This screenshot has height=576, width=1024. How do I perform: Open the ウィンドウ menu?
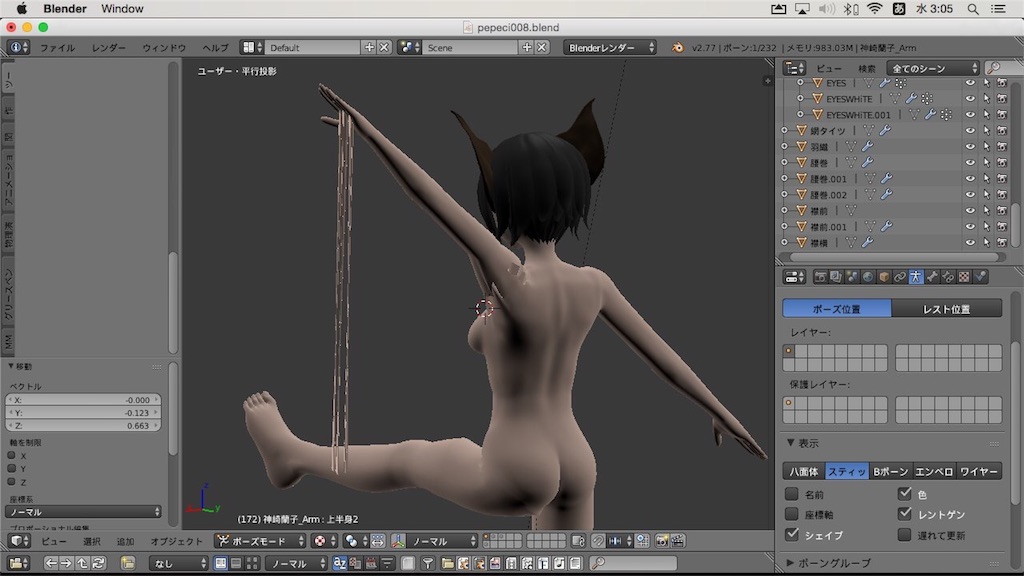pyautogui.click(x=164, y=48)
